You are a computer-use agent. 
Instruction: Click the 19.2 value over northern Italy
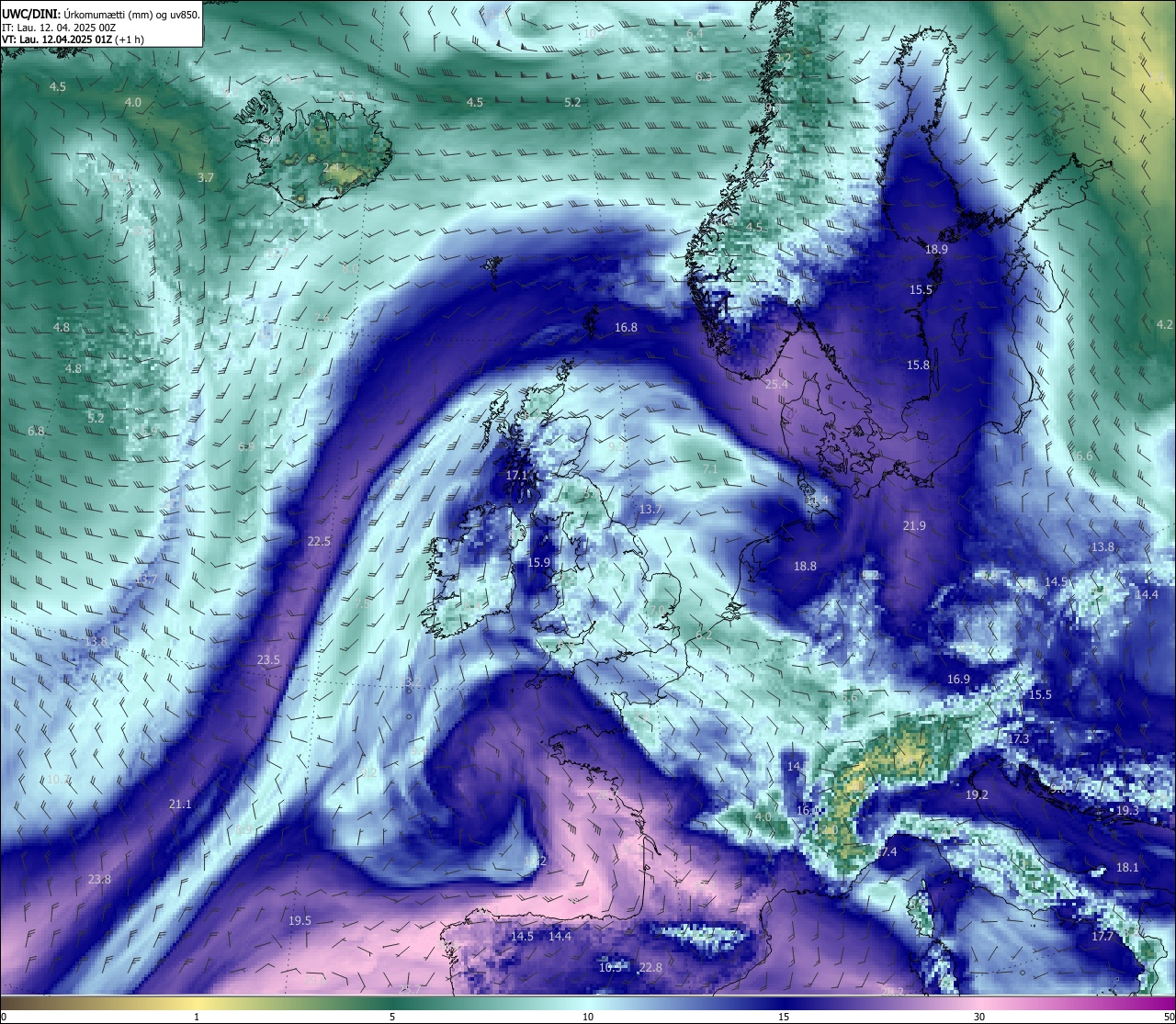[x=977, y=794]
